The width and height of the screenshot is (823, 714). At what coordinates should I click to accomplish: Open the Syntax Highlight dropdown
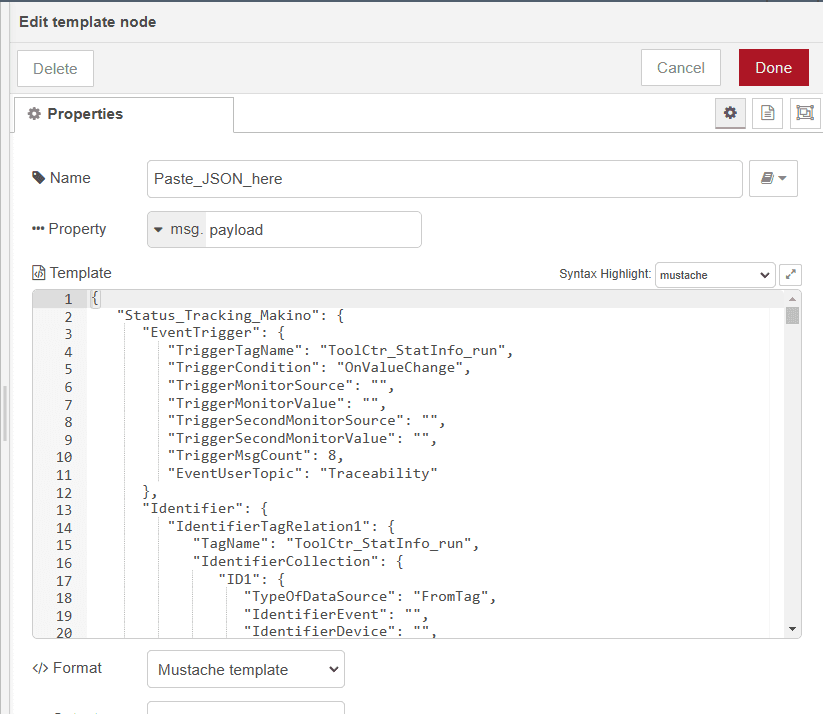(x=714, y=275)
